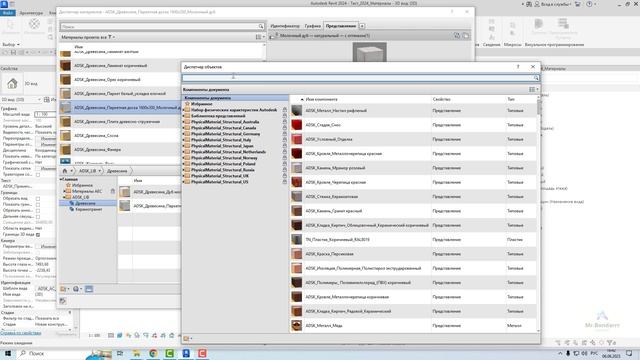Click search magnifier in Material Browser
640x360 pixels.
pyautogui.click(x=261, y=27)
